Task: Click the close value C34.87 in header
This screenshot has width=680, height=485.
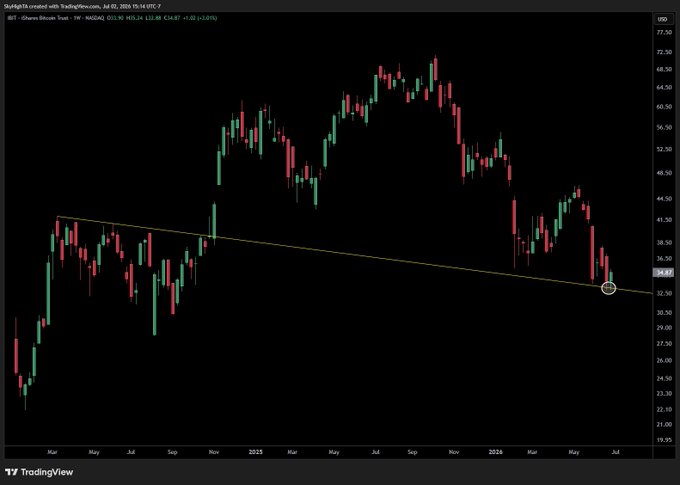Action: pyautogui.click(x=172, y=18)
